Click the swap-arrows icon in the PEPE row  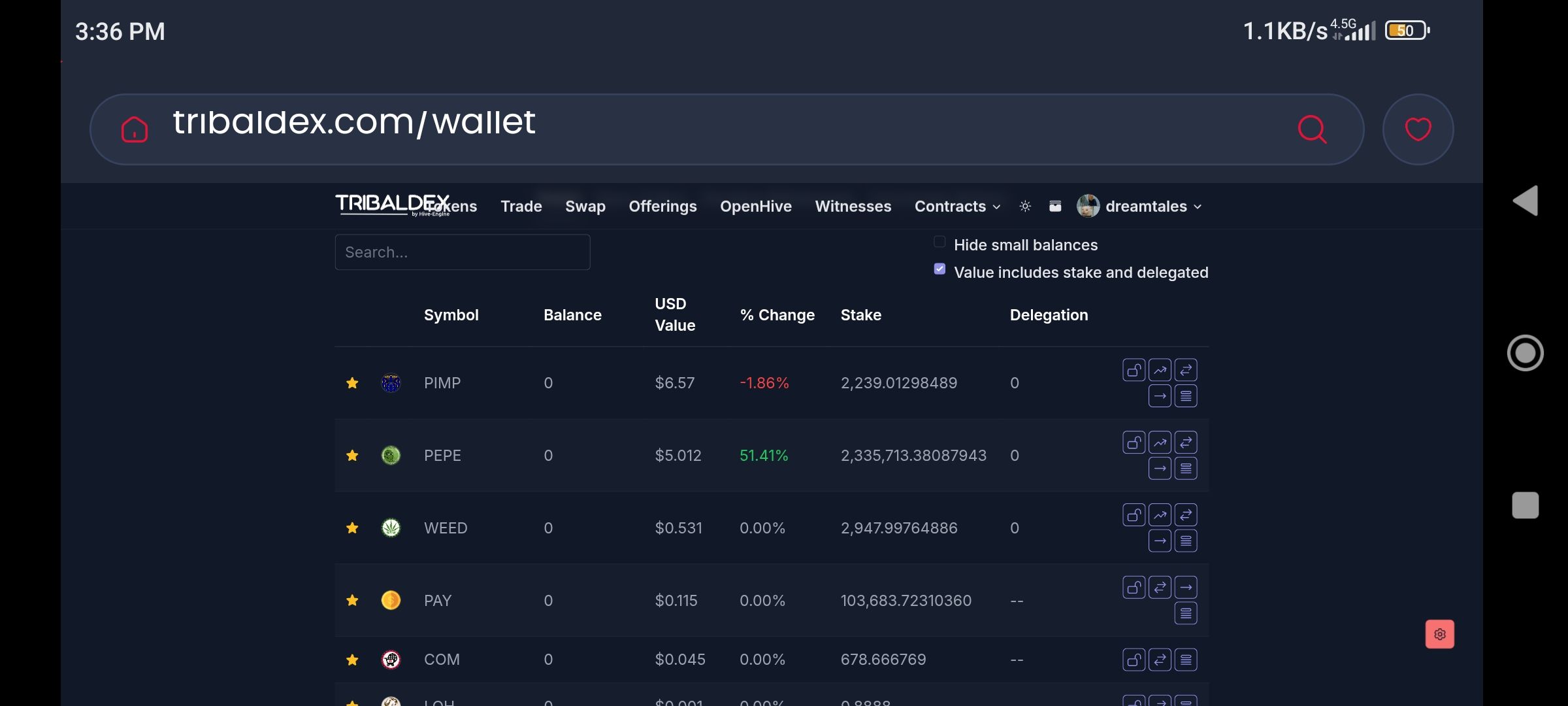pyautogui.click(x=1186, y=443)
